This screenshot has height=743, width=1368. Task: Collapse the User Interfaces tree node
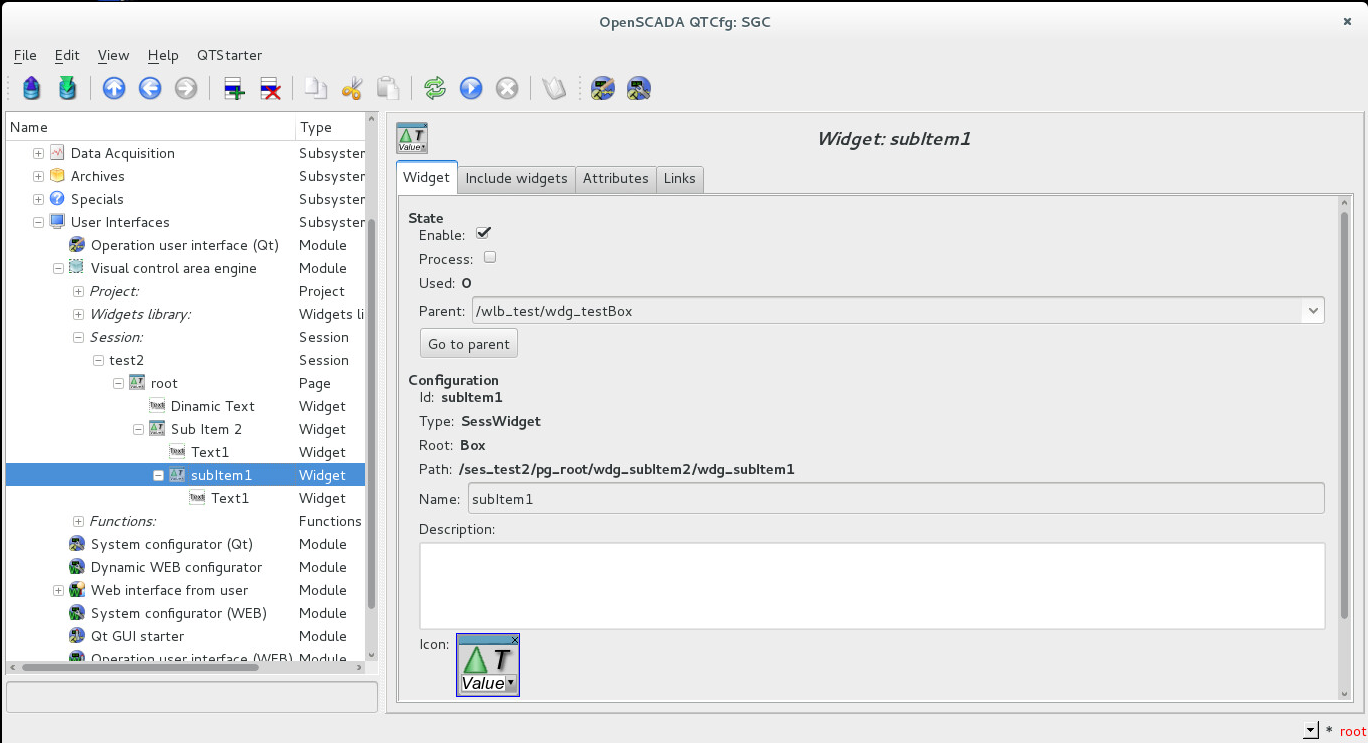pyautogui.click(x=38, y=222)
